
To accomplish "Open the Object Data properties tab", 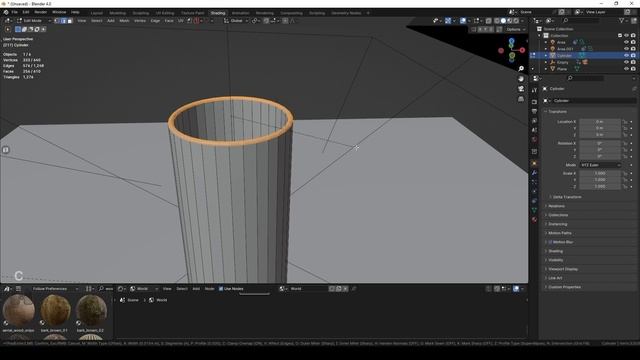I will (x=534, y=210).
